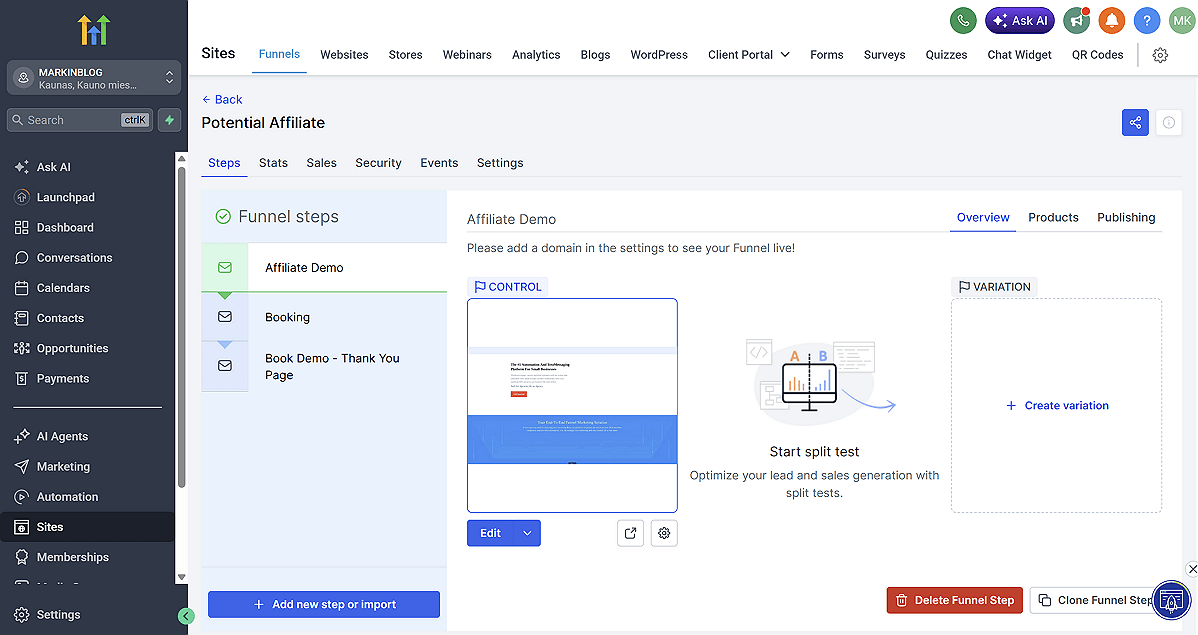The image size is (1198, 635).
Task: Click Clone Funnel Step
Action: point(1094,601)
